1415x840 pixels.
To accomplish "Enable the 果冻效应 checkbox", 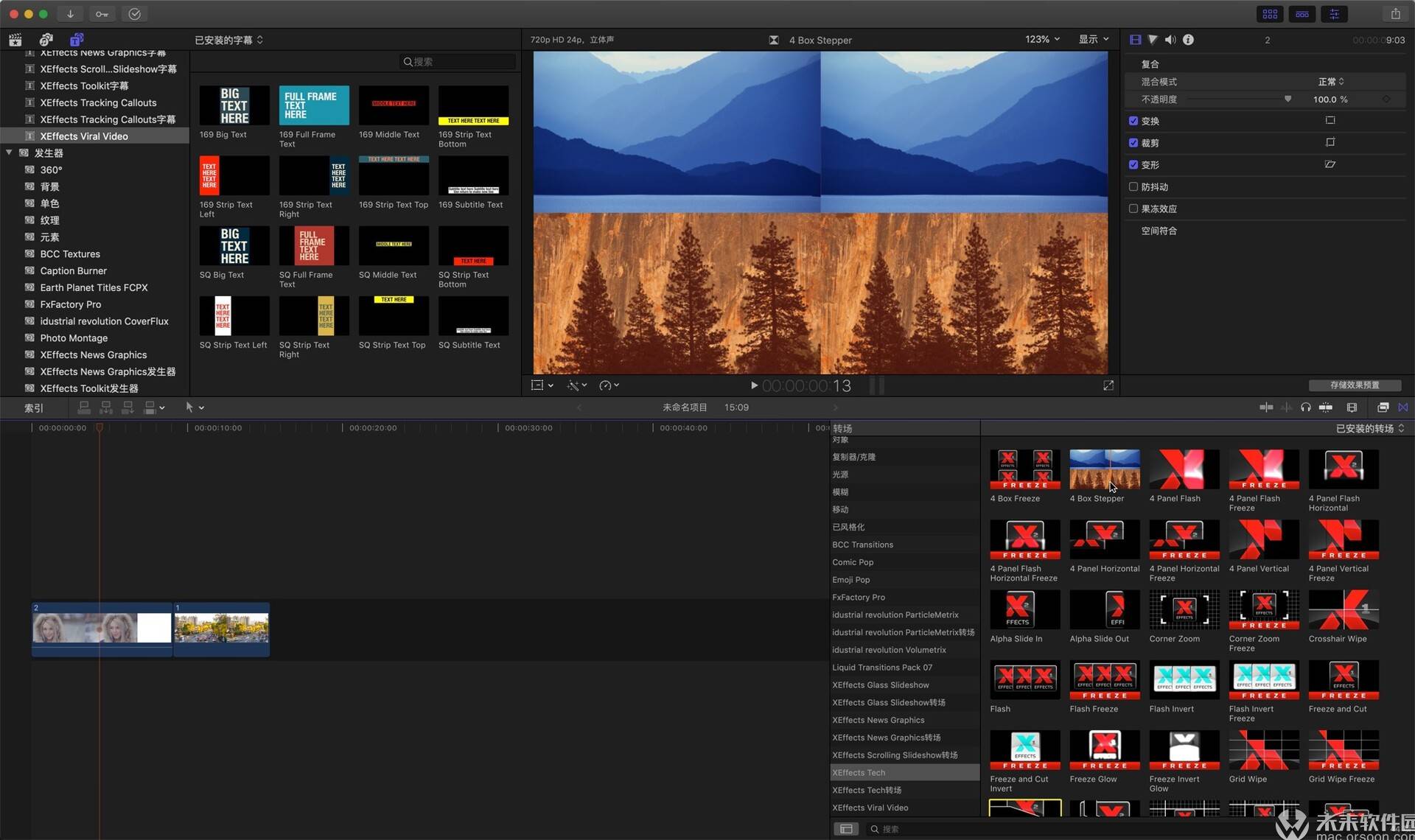I will 1133,209.
